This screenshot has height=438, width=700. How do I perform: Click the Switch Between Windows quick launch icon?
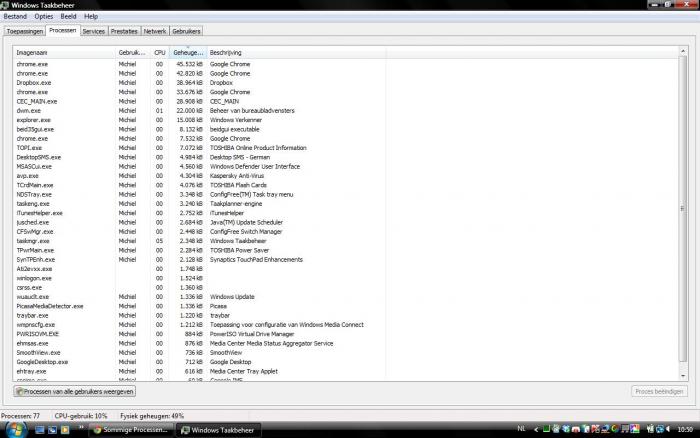(x=53, y=430)
